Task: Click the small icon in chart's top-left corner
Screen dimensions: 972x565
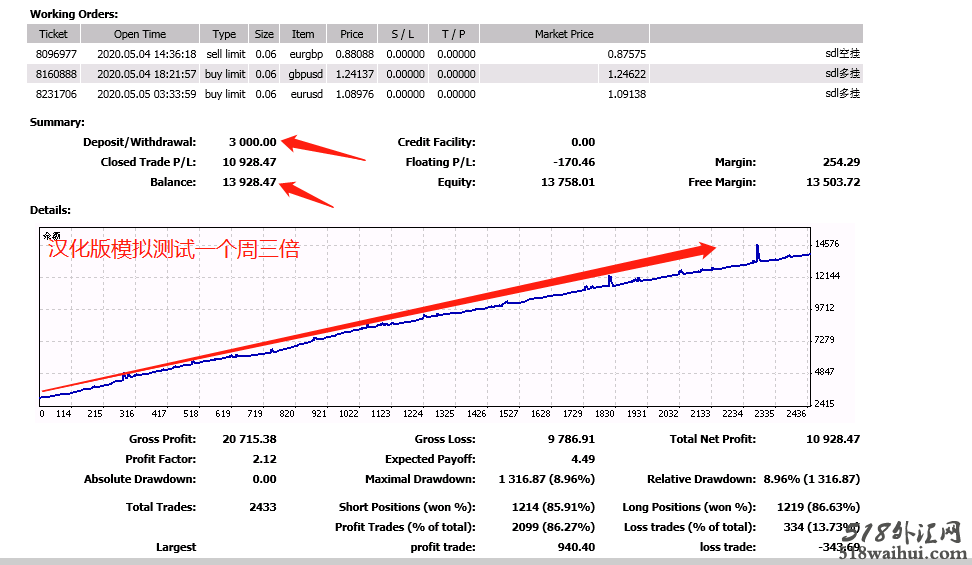Action: pos(46,237)
